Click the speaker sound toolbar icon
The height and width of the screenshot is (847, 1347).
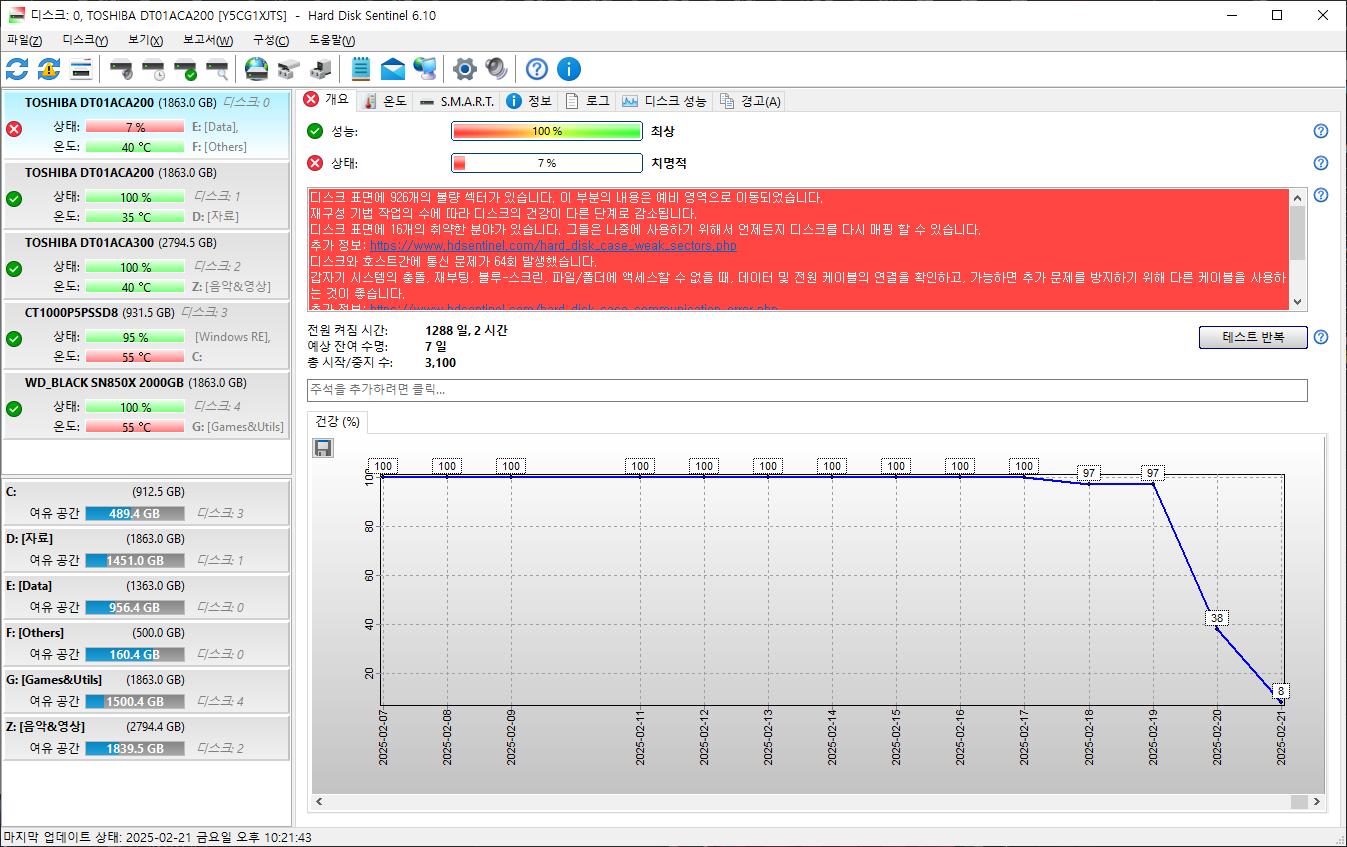(497, 69)
